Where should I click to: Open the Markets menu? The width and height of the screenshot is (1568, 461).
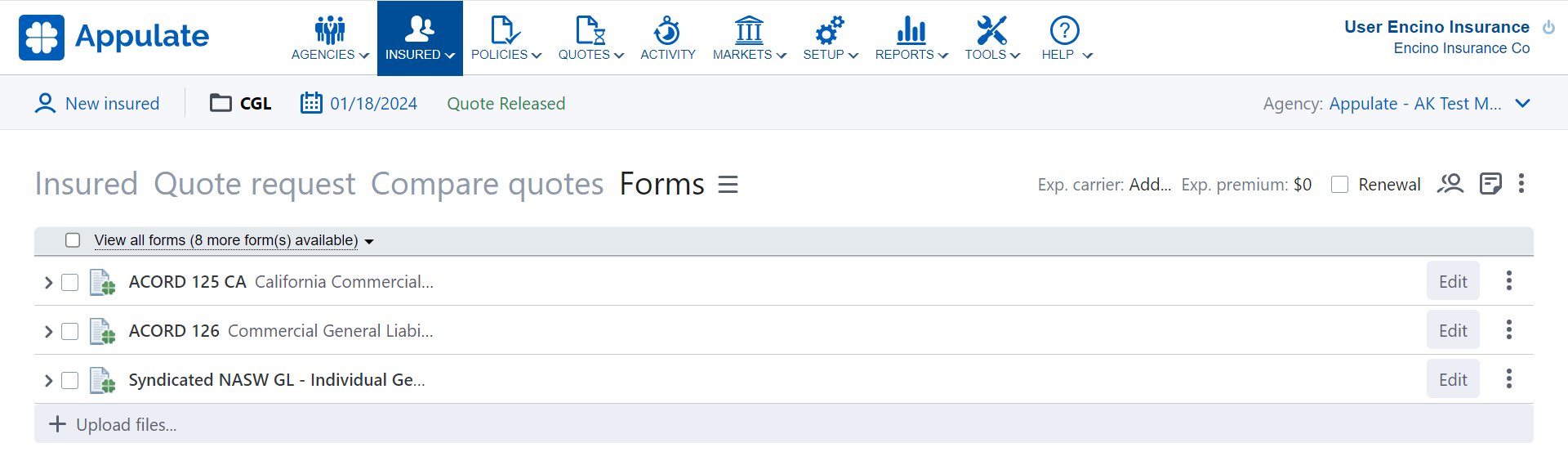749,38
